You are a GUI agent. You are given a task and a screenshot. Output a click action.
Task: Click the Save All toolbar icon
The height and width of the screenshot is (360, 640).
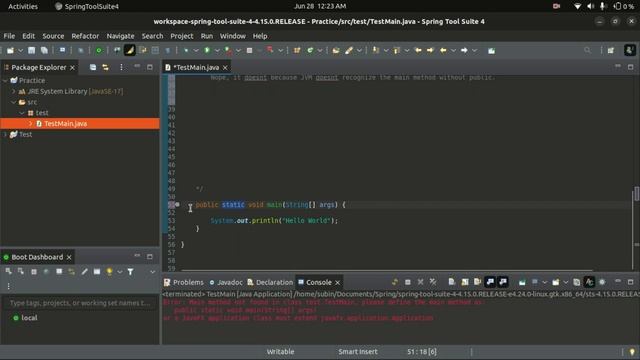coord(44,50)
